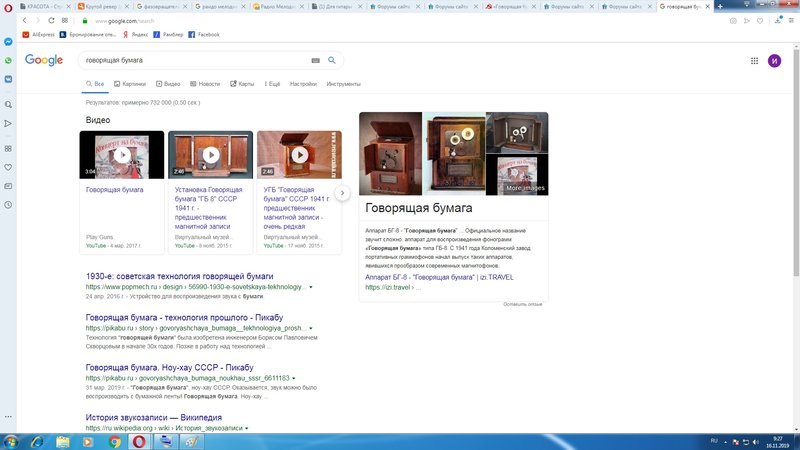
Task: Play video УГБ Говорящая бумага СССР 1941
Action: coord(299,155)
